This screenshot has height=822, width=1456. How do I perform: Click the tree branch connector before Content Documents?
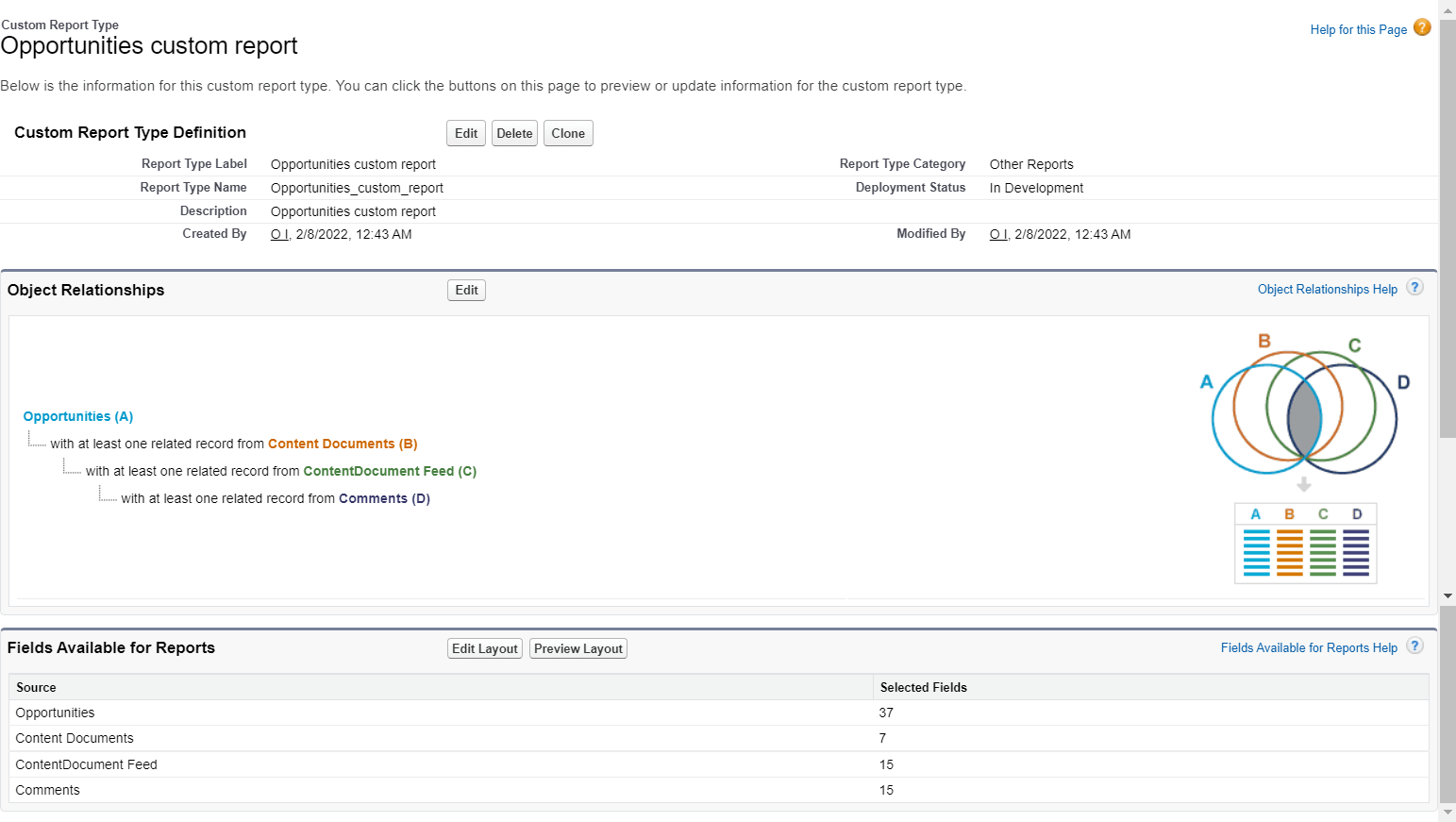coord(38,441)
